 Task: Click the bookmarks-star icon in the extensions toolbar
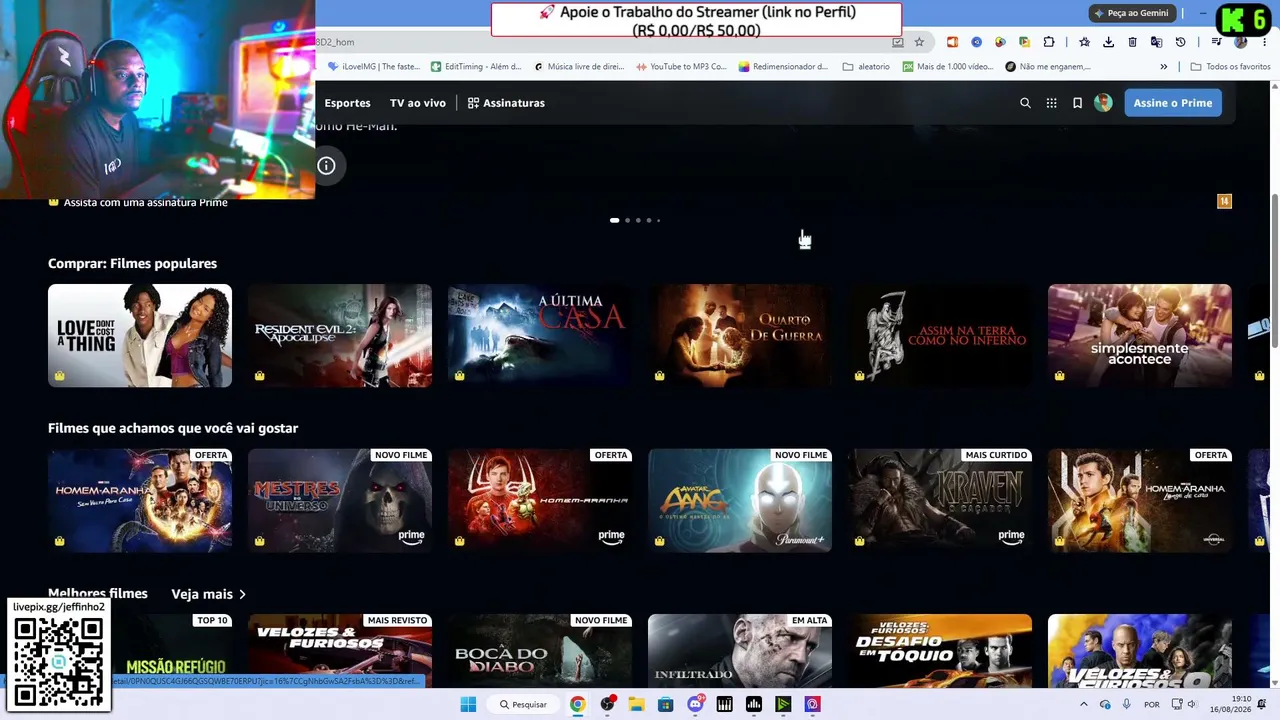click(x=1084, y=42)
